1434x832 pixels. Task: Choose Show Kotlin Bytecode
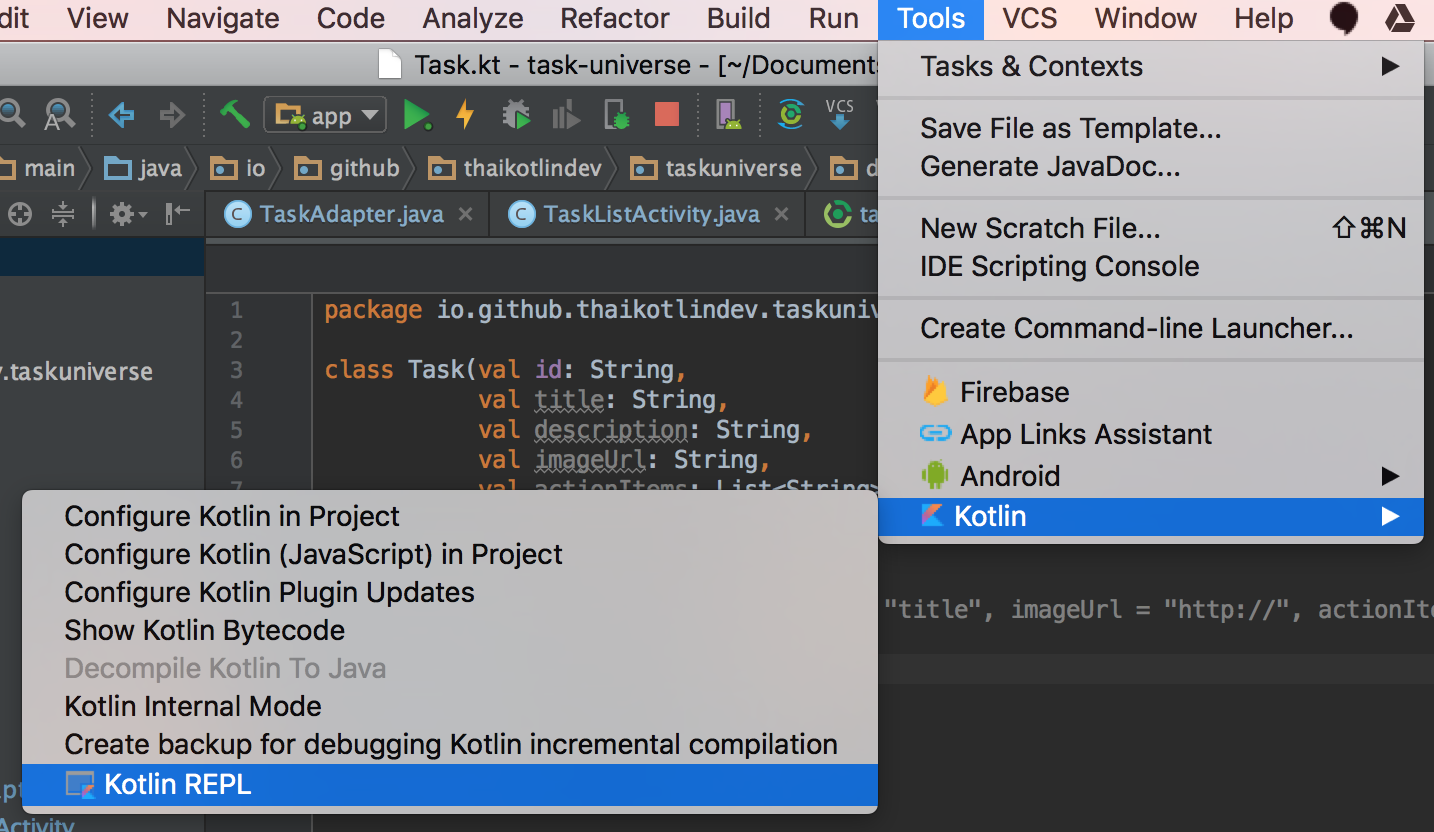pyautogui.click(x=203, y=630)
